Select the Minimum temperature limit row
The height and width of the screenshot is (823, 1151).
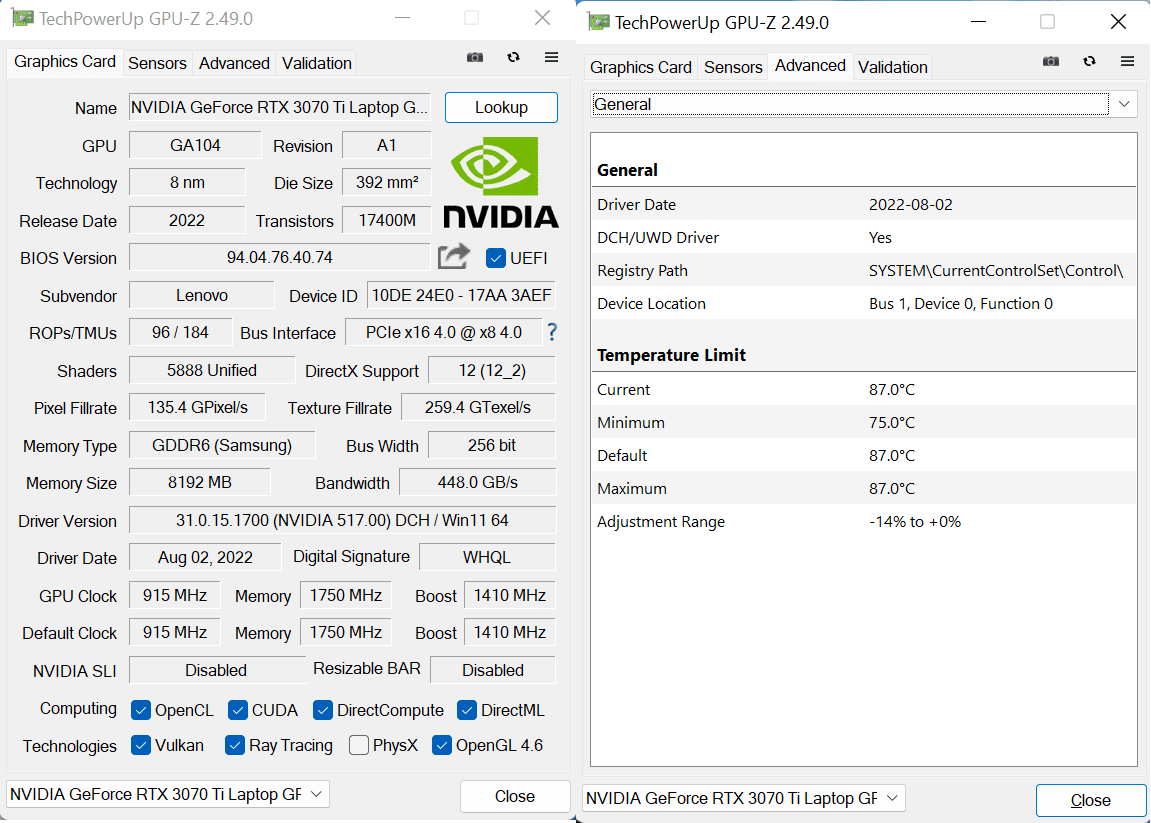tap(864, 423)
